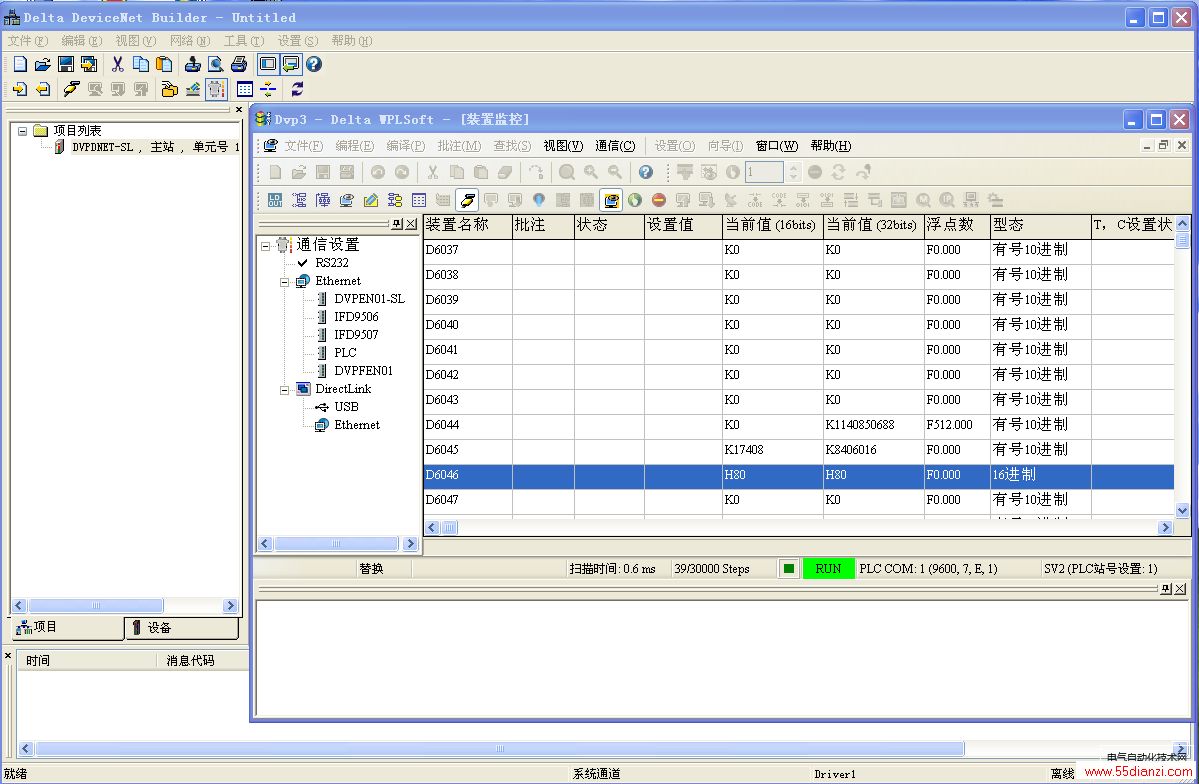Select the D6046 row in device table
The height and width of the screenshot is (784, 1199).
click(798, 475)
